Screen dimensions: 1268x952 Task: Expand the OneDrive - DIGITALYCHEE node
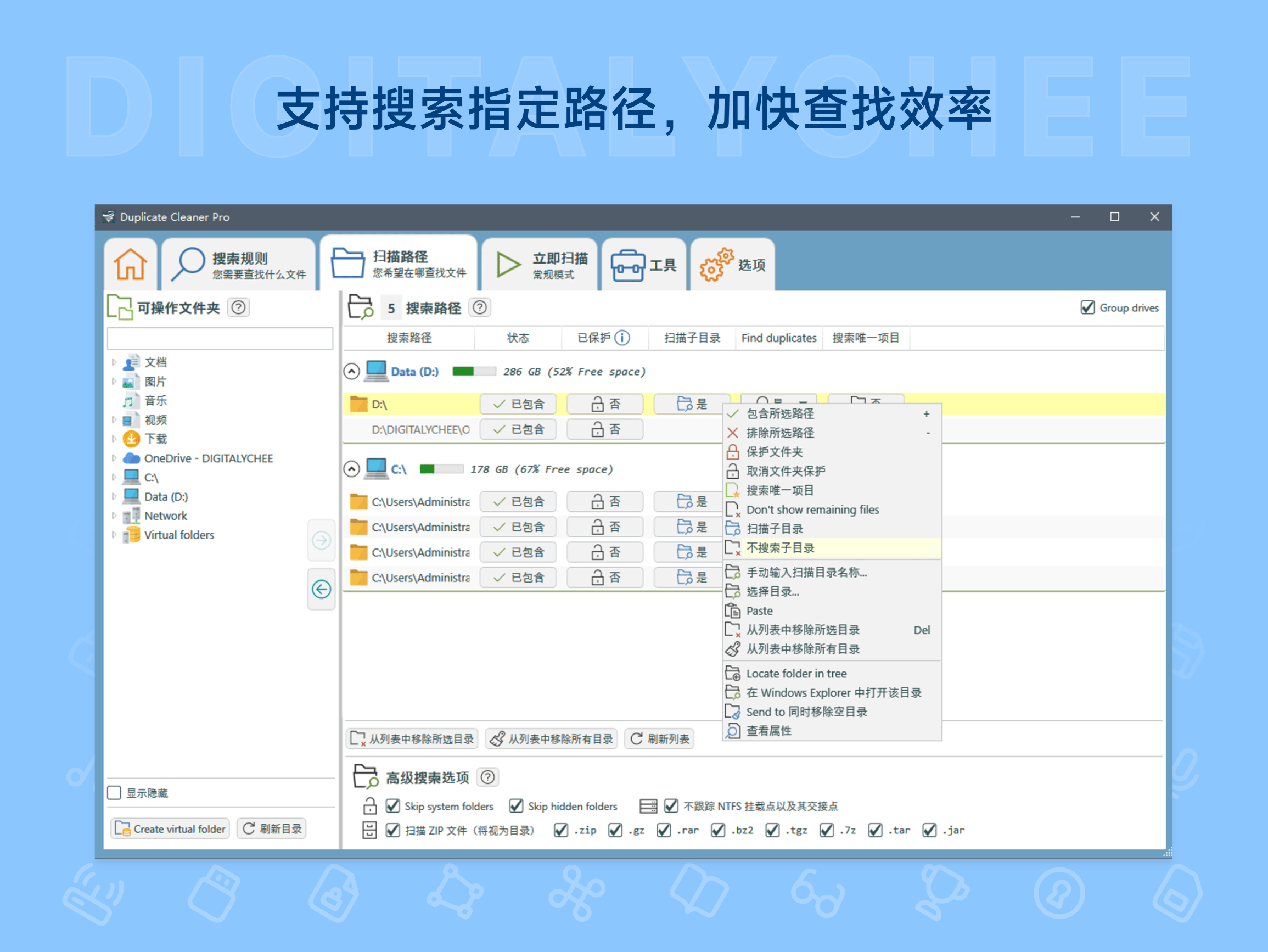[x=114, y=458]
